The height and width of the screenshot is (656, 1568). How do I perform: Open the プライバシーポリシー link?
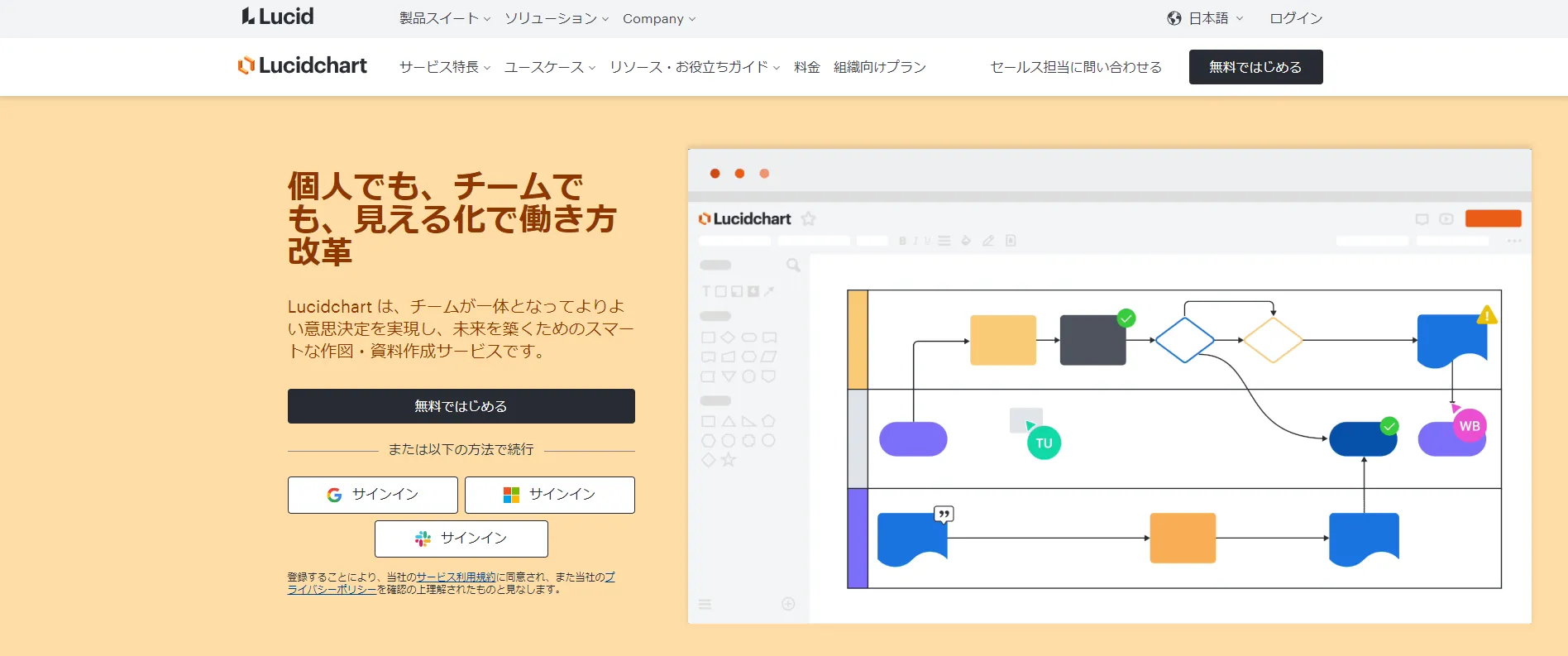332,589
